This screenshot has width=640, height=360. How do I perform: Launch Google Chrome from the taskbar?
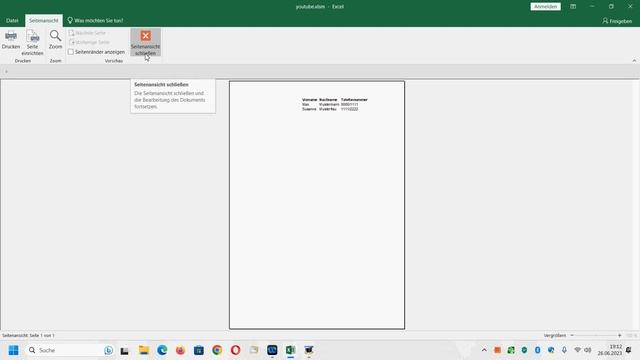(x=217, y=350)
